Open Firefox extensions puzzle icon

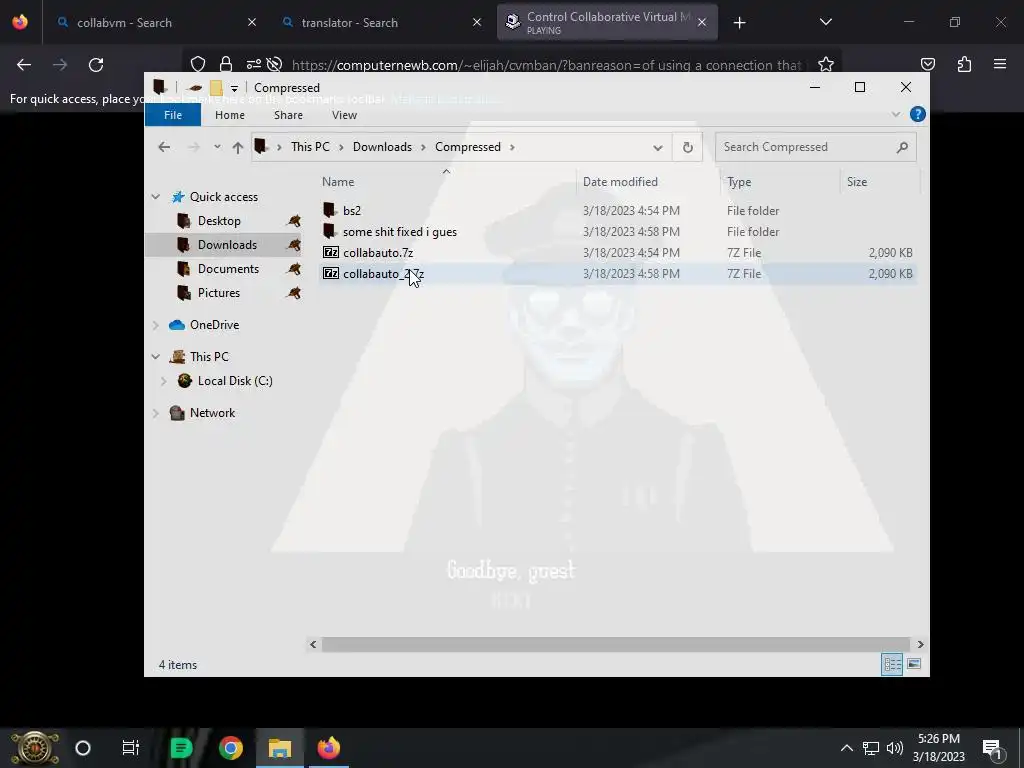[x=964, y=64]
